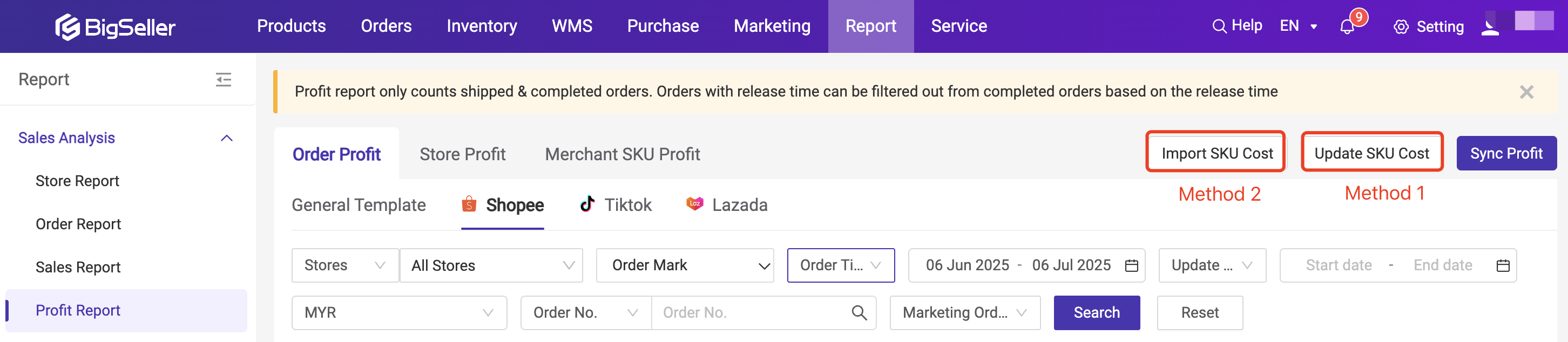Viewport: 1568px width, 342px height.
Task: Dismiss the profit report notice banner
Action: 1526,92
